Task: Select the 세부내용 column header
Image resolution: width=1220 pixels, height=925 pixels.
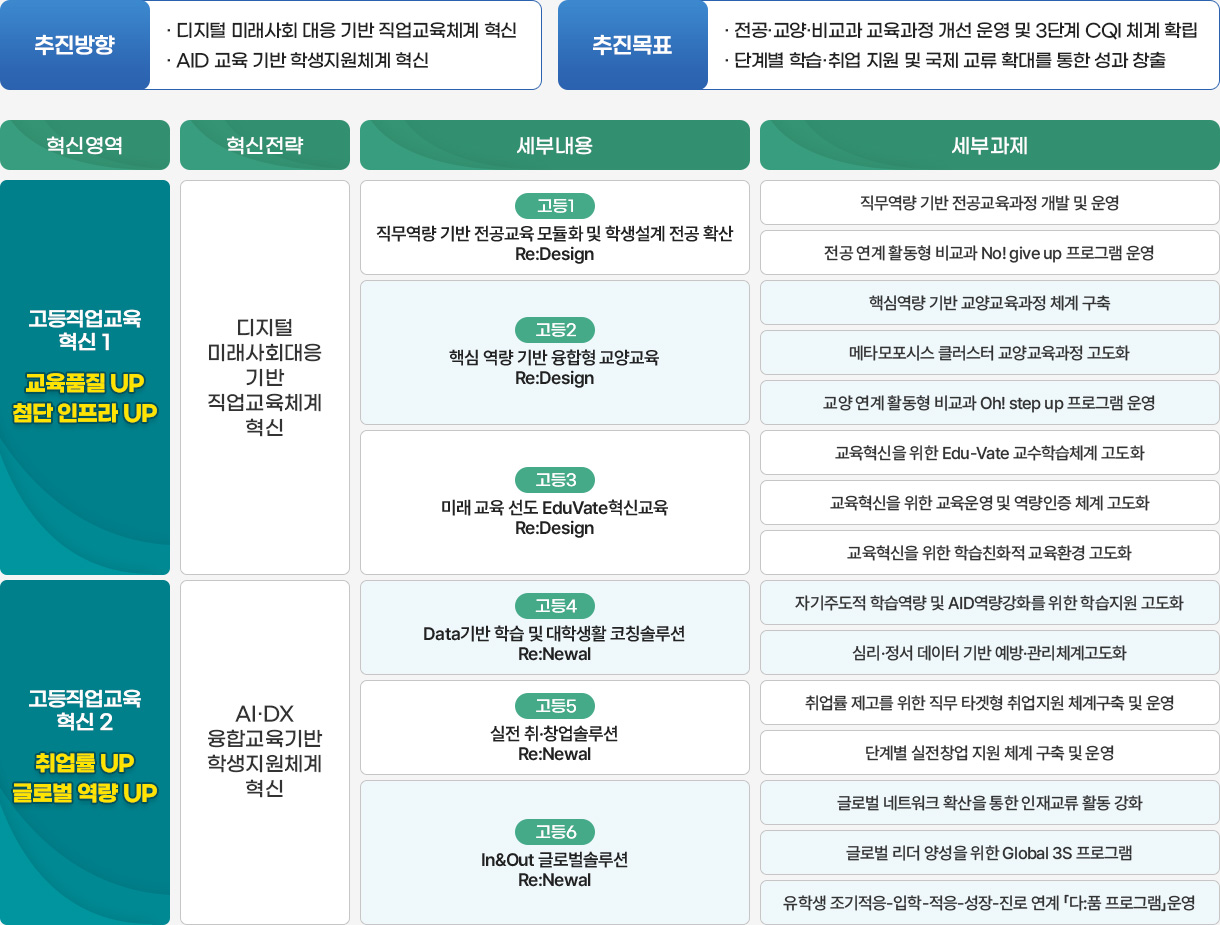Action: (555, 145)
